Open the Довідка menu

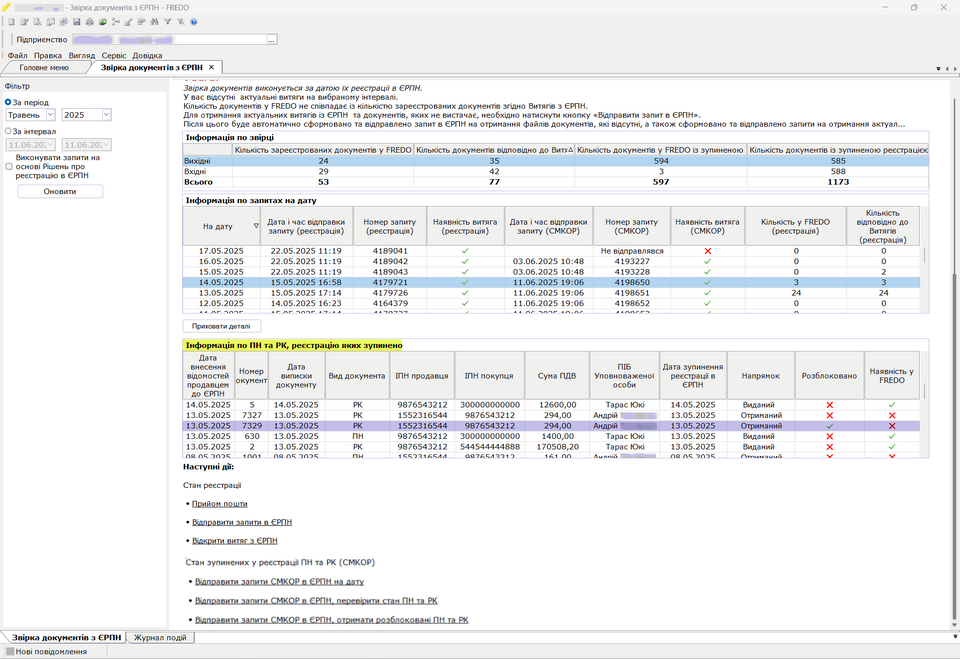point(147,55)
